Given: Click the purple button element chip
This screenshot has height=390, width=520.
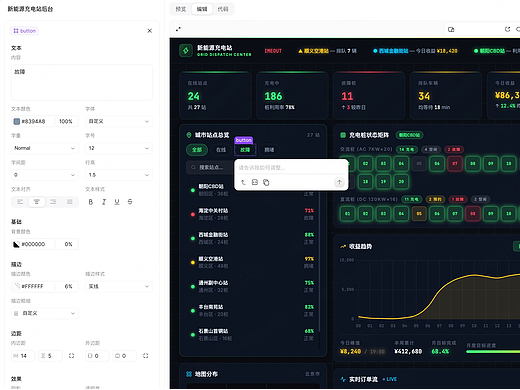Looking at the screenshot, I should tap(24, 31).
